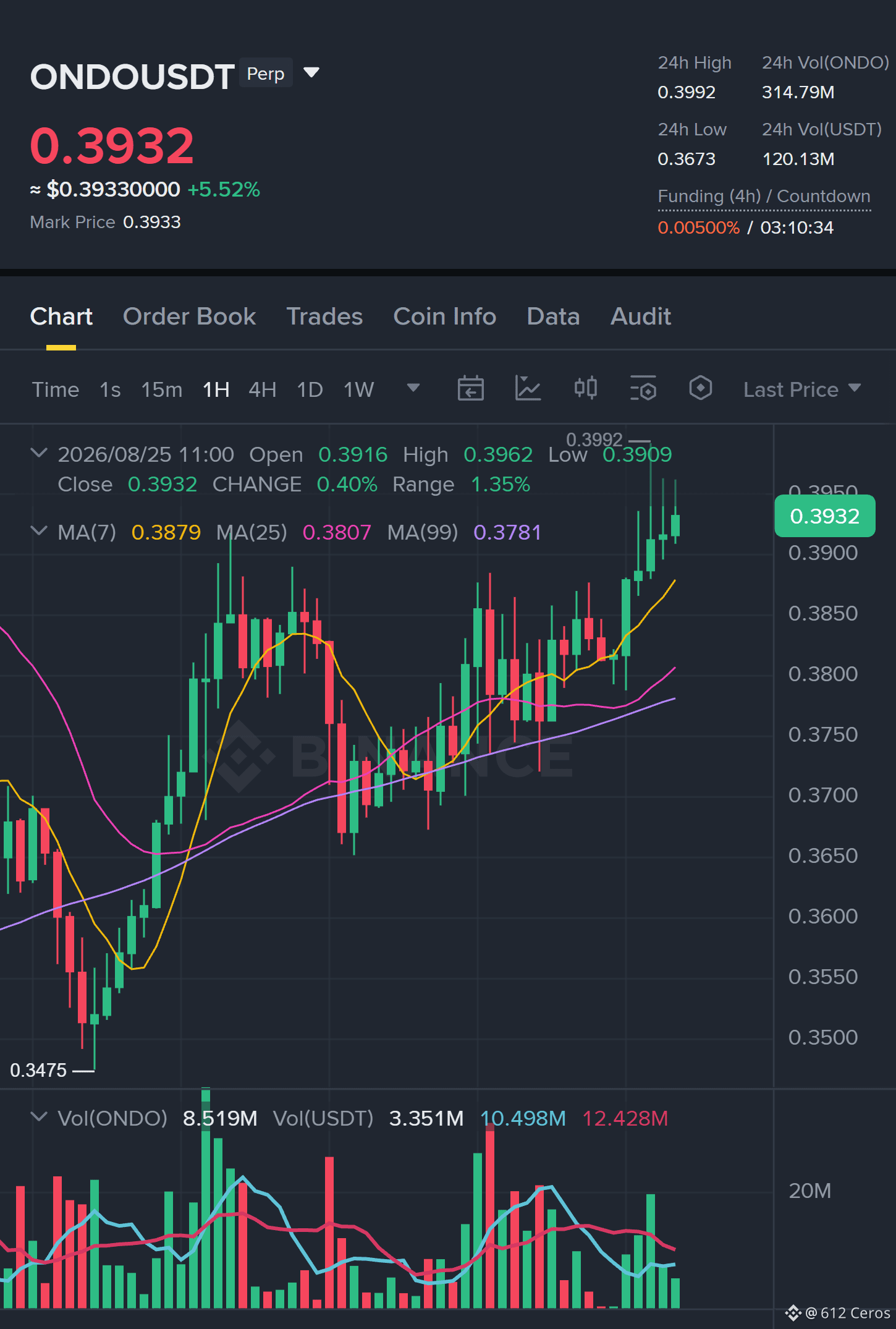Screen dimensions: 896x1329
Task: Click the hexagon chart tools icon
Action: (x=701, y=388)
